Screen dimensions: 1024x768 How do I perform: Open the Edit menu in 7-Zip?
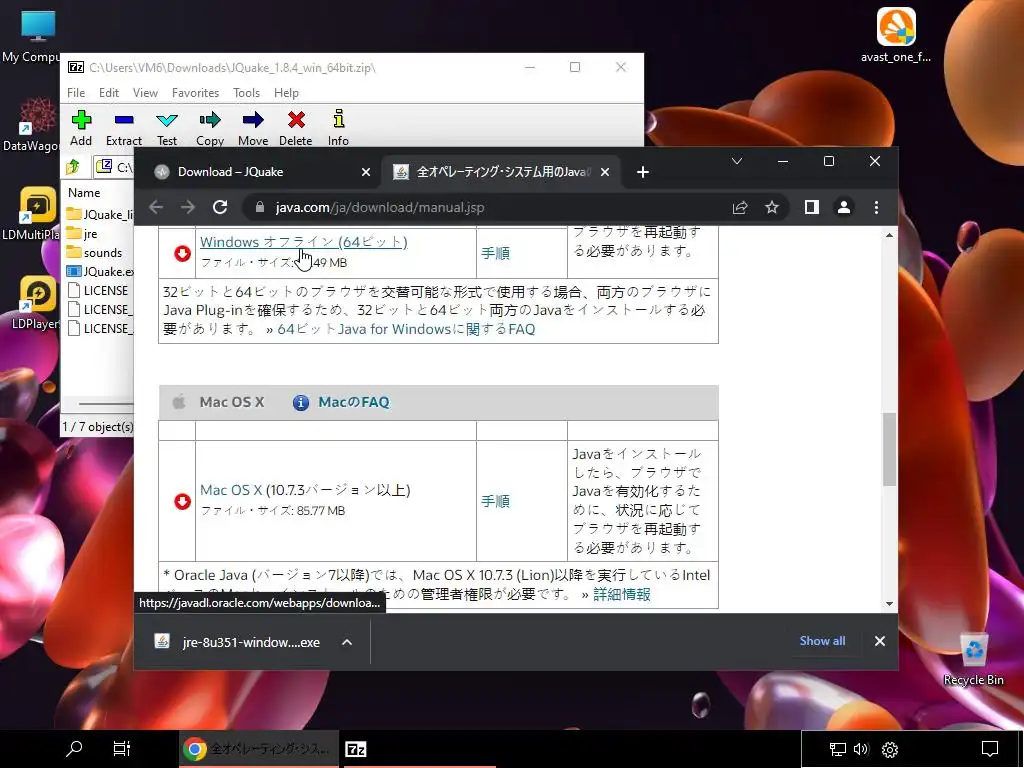click(108, 93)
